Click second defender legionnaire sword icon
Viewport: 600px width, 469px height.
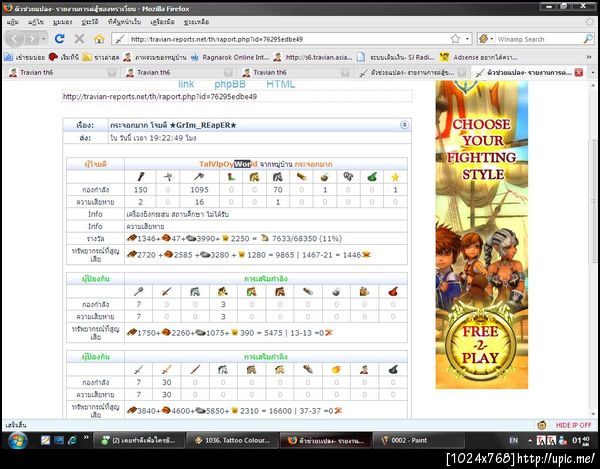(x=139, y=370)
